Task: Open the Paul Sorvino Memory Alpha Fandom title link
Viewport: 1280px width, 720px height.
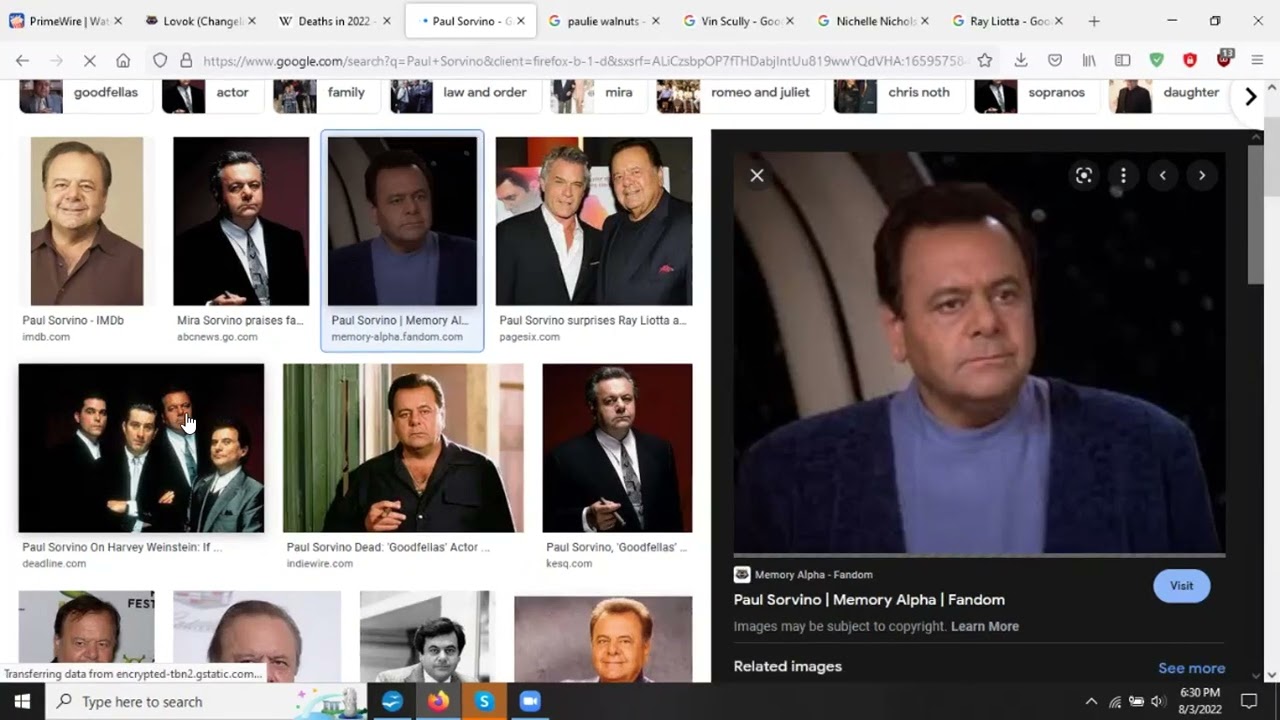Action: click(x=869, y=600)
